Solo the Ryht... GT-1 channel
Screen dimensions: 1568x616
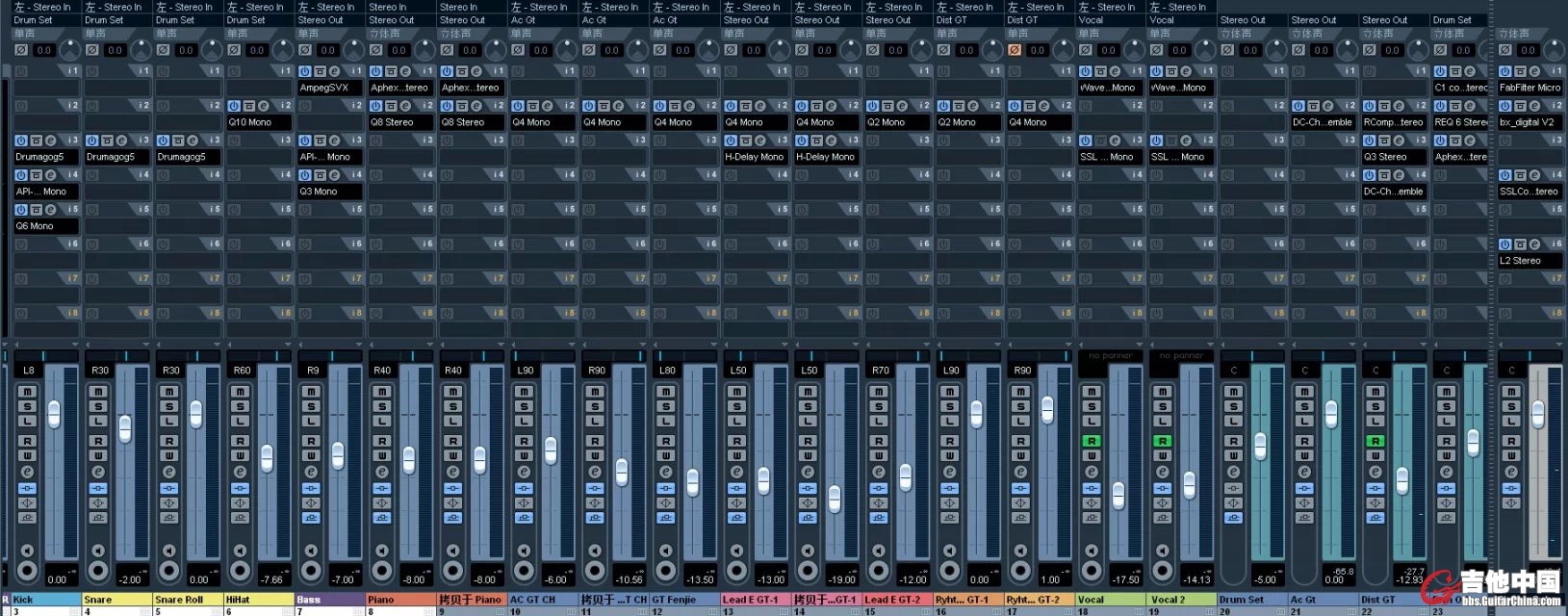(x=950, y=406)
